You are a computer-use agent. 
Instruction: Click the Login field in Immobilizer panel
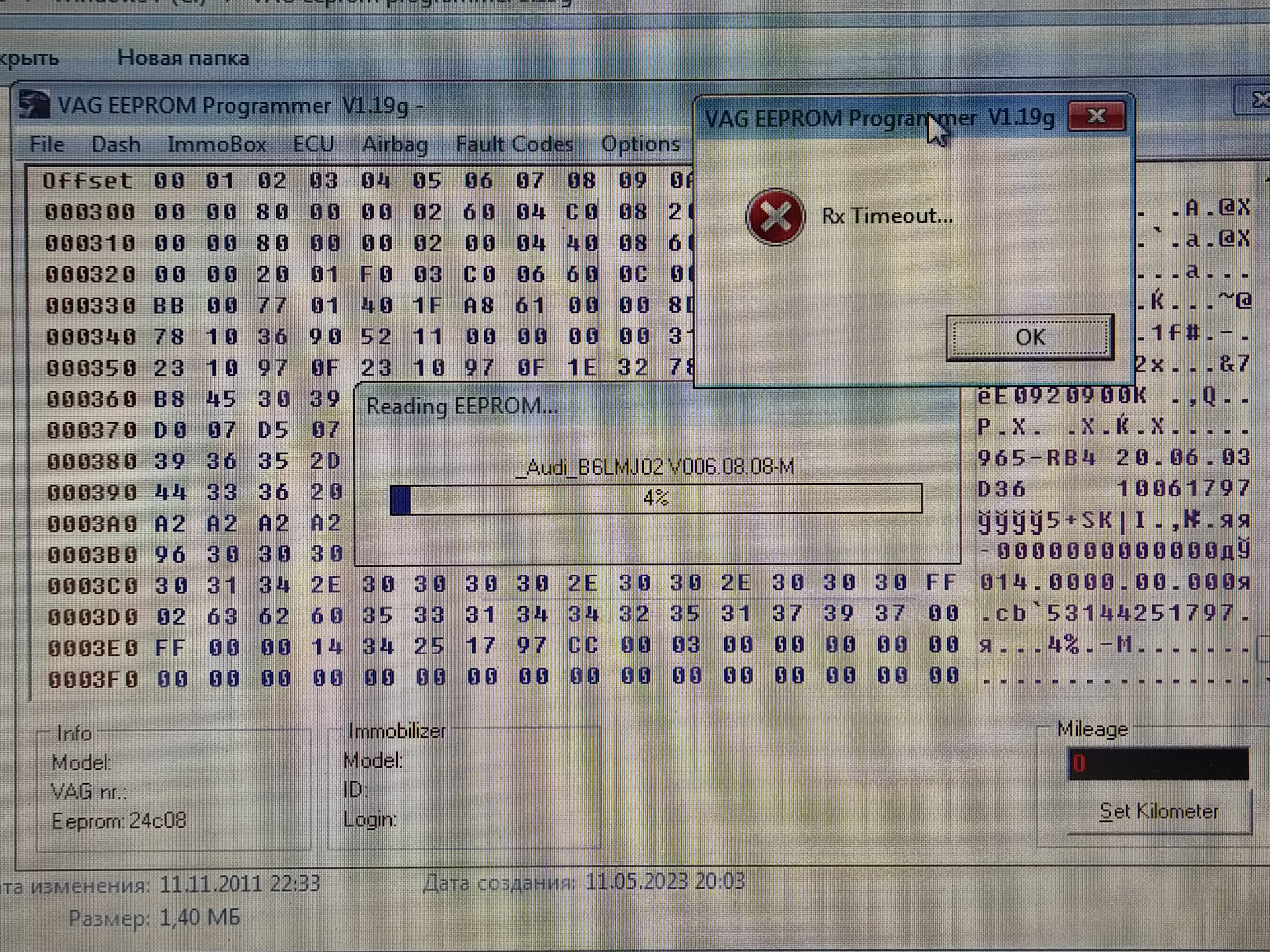(x=370, y=818)
